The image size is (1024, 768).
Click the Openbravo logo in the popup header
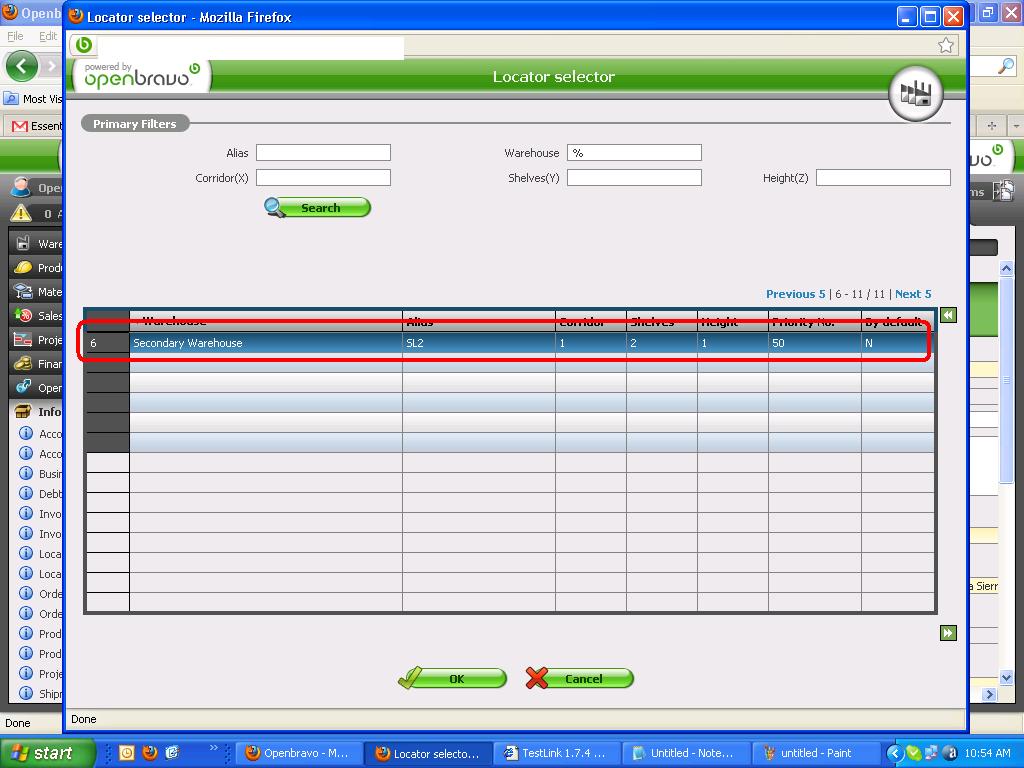click(x=142, y=76)
